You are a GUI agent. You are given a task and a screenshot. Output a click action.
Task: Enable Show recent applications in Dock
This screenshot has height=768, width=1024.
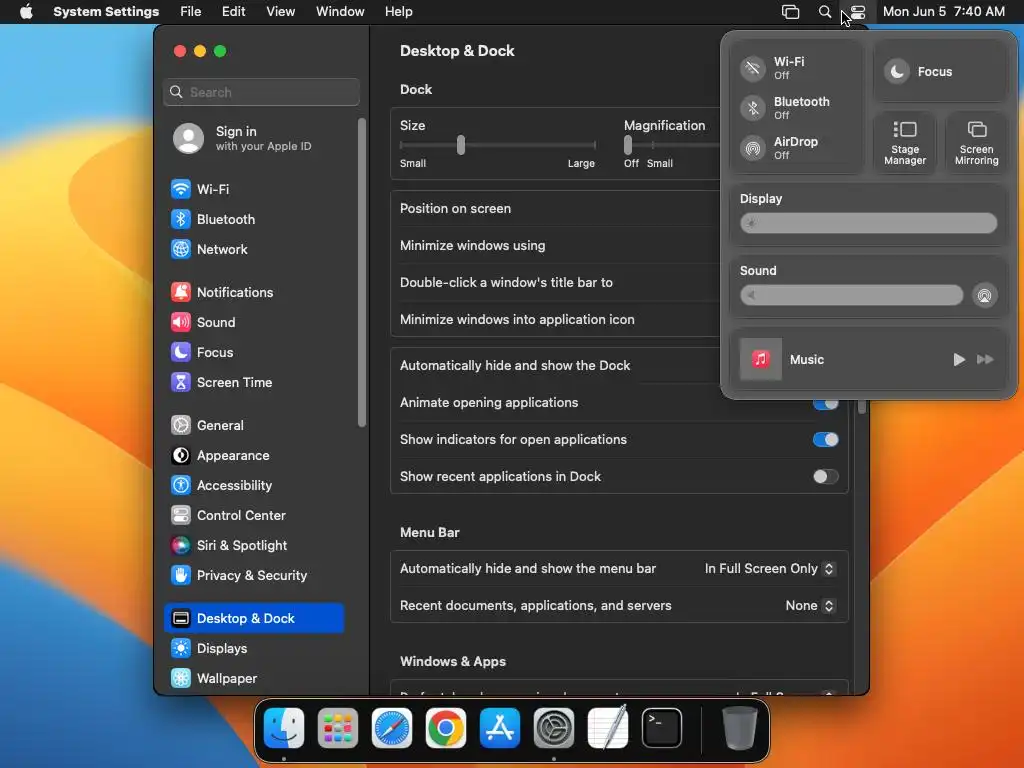pos(825,477)
